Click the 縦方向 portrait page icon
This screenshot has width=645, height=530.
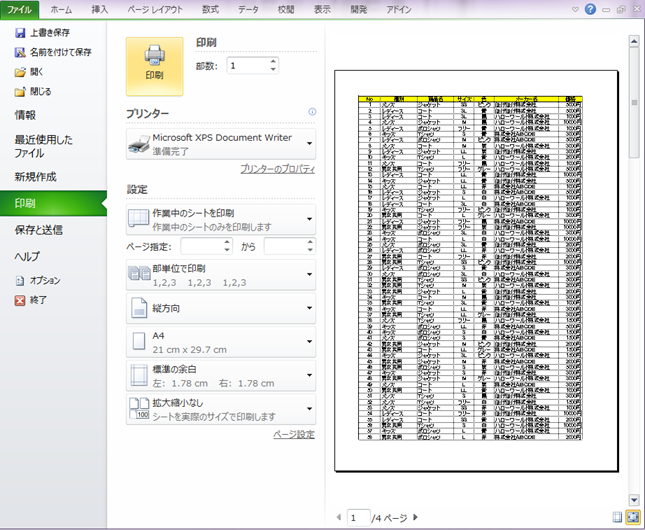click(139, 308)
